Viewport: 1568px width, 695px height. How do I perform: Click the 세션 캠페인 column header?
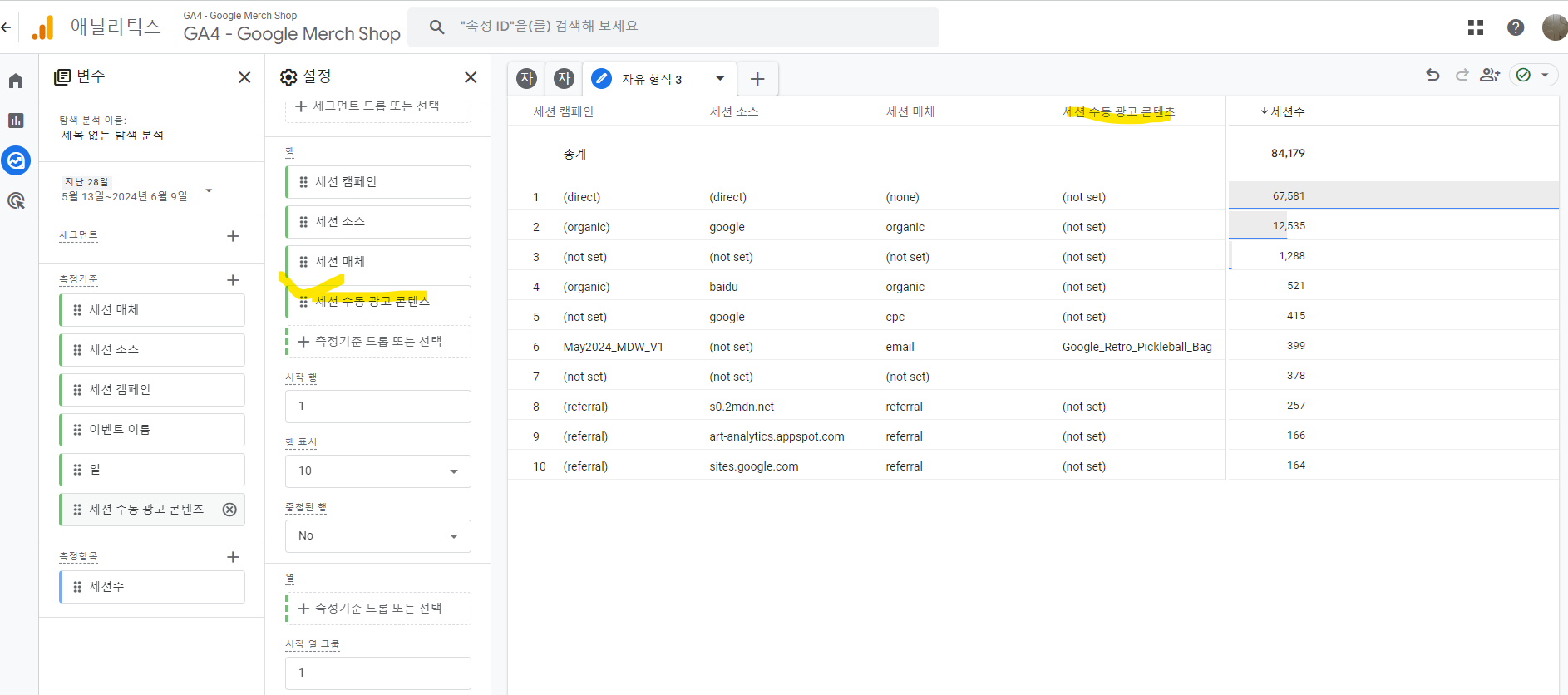pyautogui.click(x=564, y=111)
